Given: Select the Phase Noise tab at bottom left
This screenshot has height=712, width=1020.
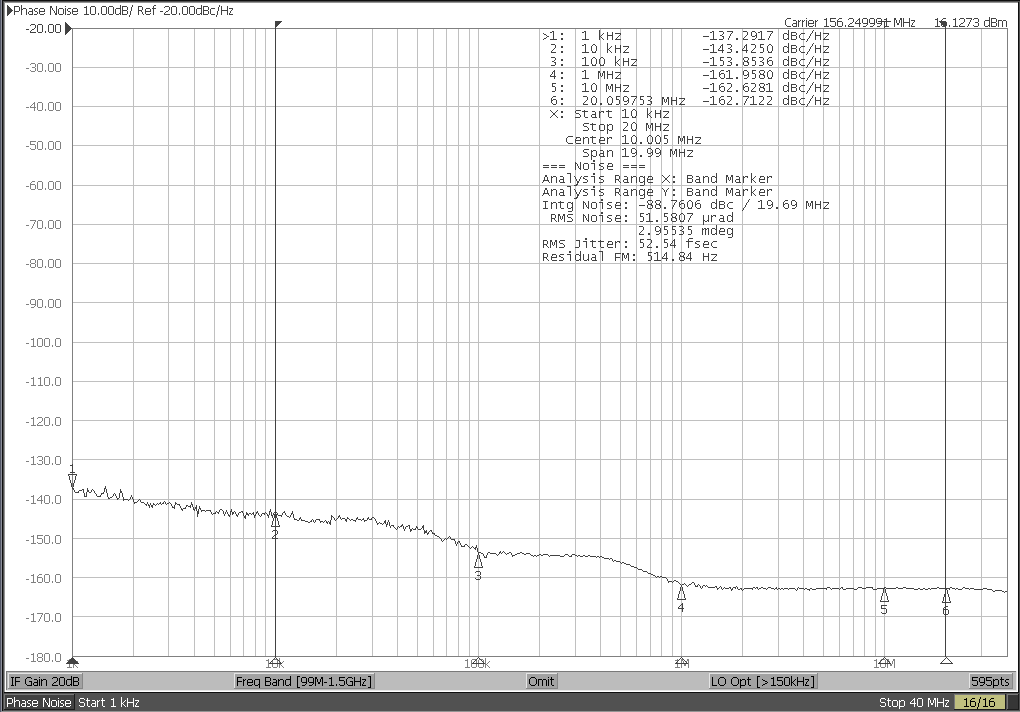Looking at the screenshot, I should pyautogui.click(x=38, y=702).
